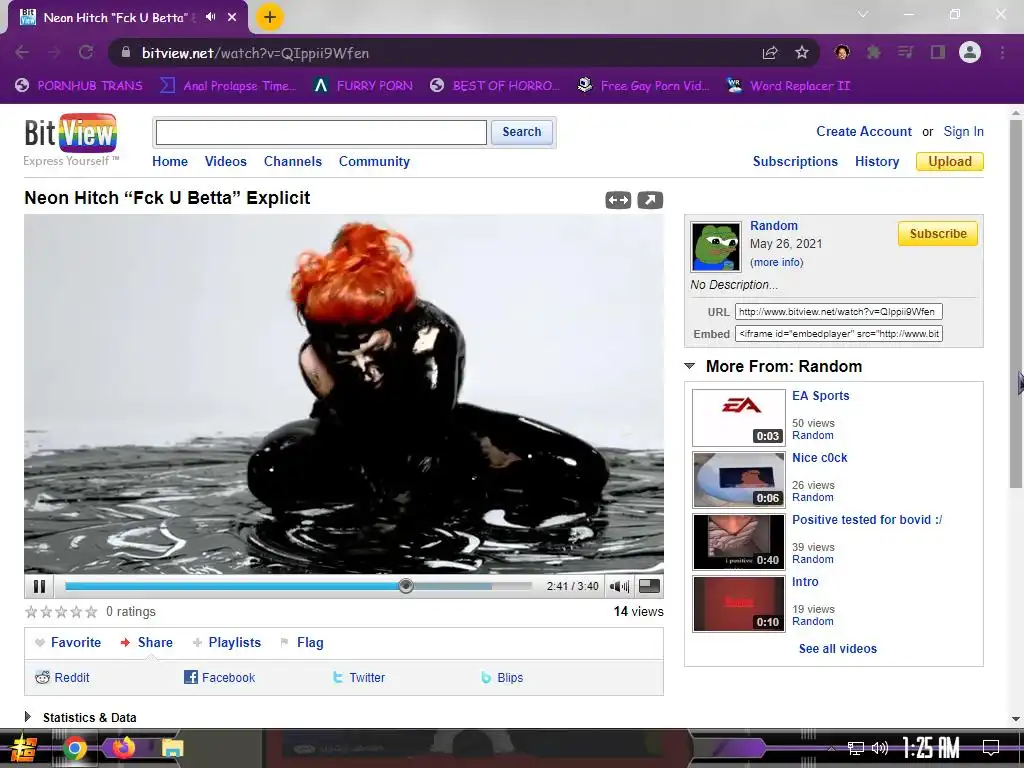
Task: Open the Chrome media control icon
Action: coord(905,52)
